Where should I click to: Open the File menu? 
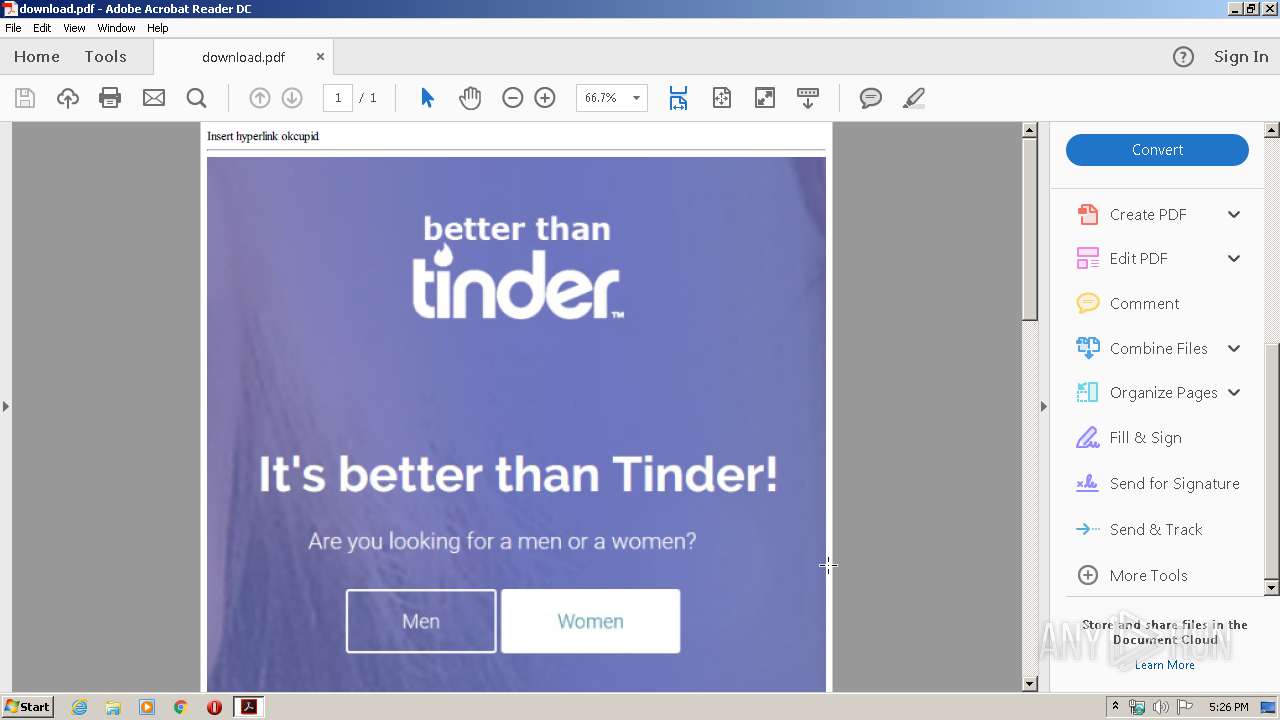[x=13, y=28]
